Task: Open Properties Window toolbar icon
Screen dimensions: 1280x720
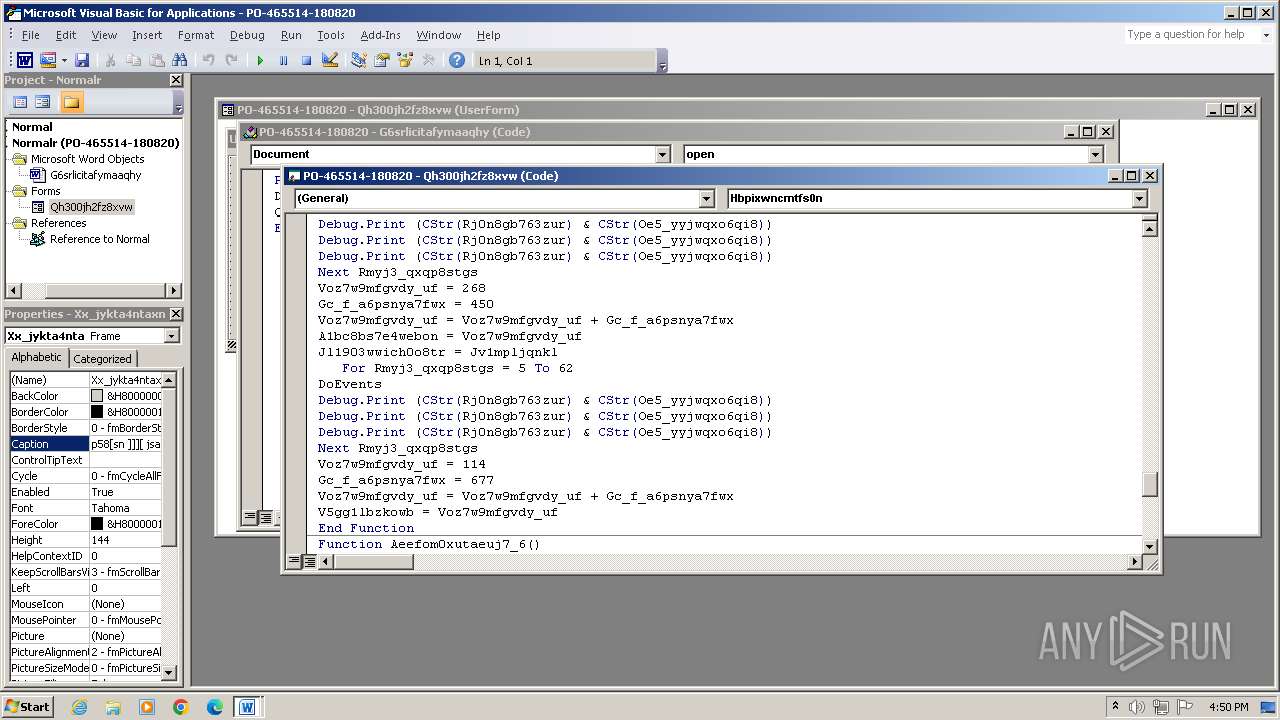Action: click(382, 61)
